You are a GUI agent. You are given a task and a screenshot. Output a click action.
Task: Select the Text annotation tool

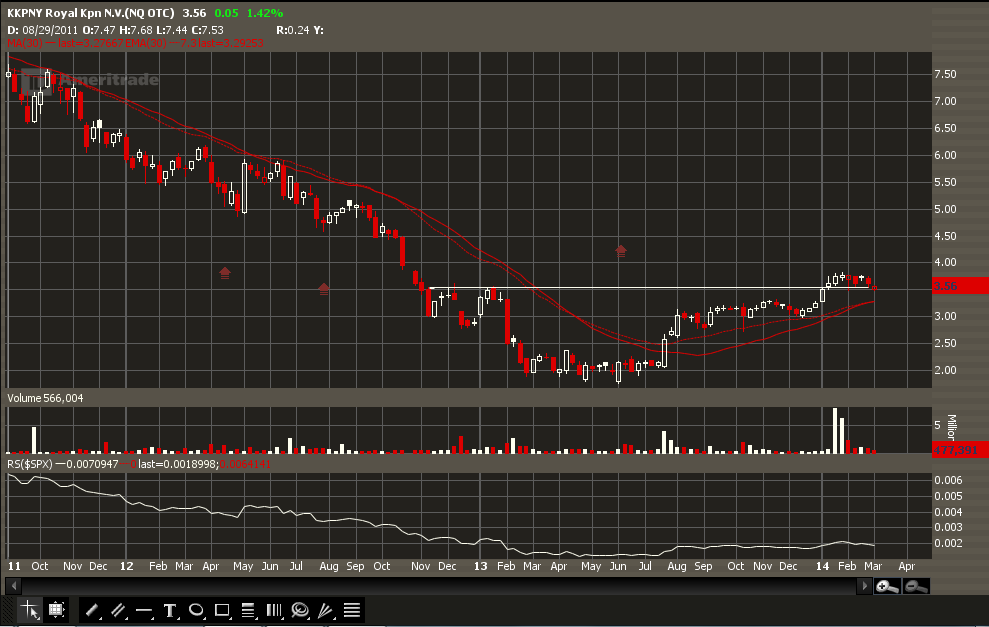point(170,610)
